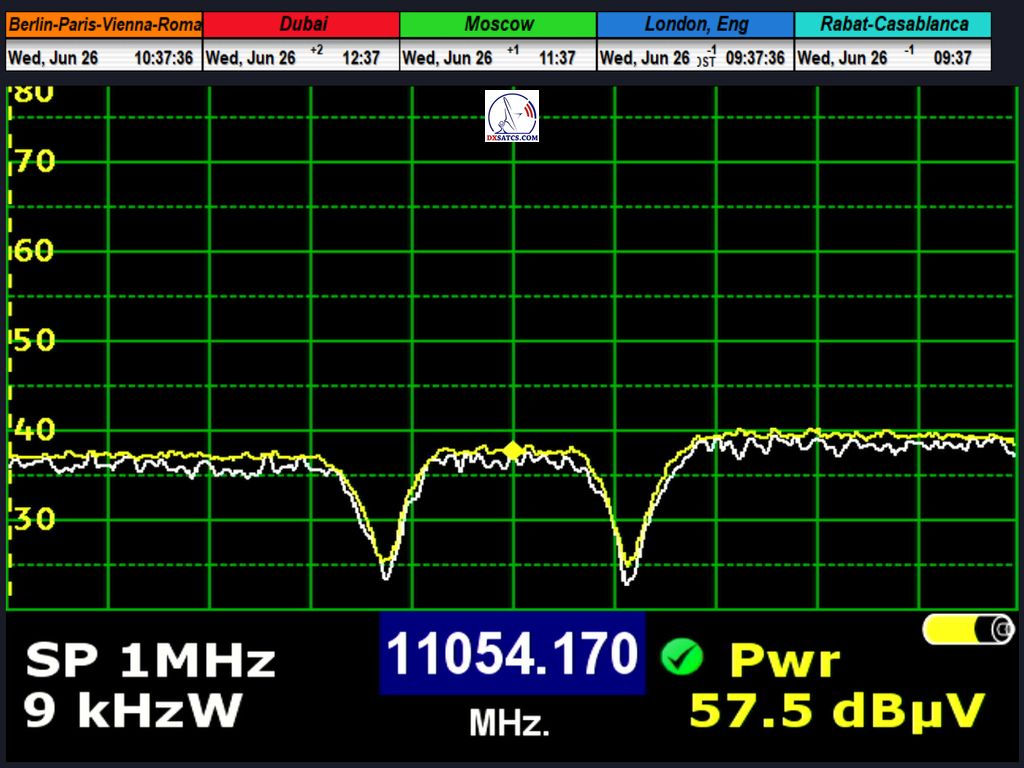Viewport: 1024px width, 768px height.
Task: Click the Pwr measurement label
Action: point(785,660)
